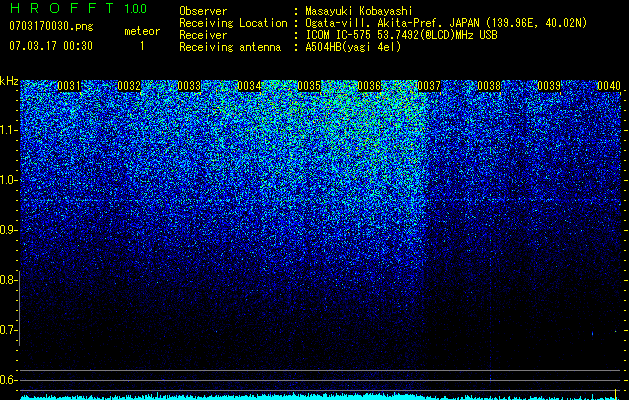The width and height of the screenshot is (629, 400).
Task: Click the 0032 time marker
Action: (129, 86)
